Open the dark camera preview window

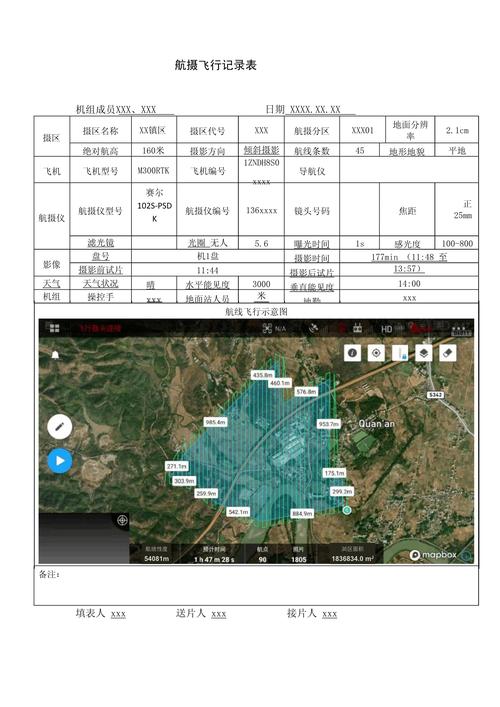pyautogui.click(x=84, y=538)
